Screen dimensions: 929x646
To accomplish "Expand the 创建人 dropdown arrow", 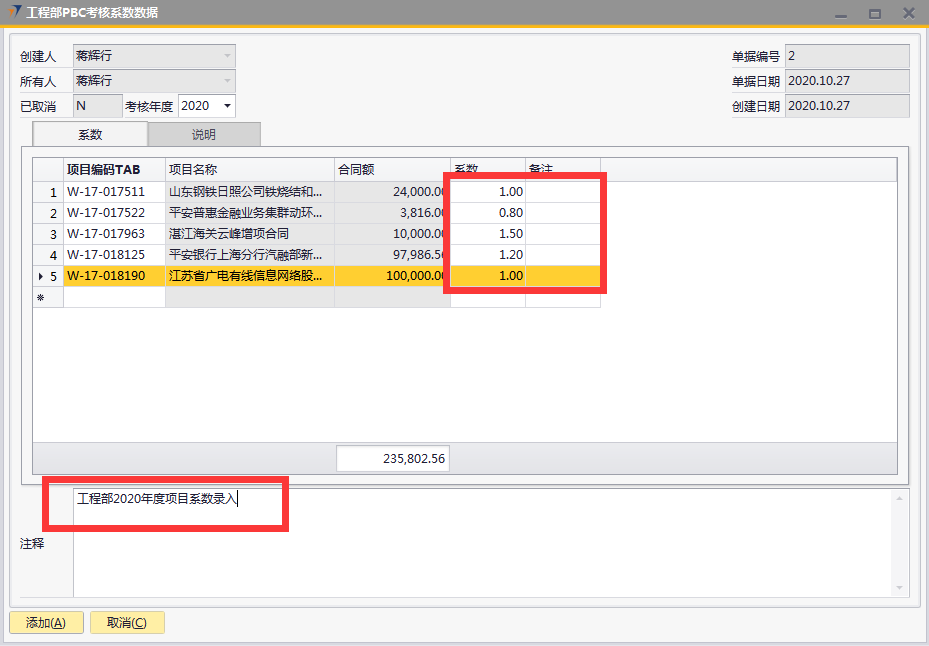I will click(x=227, y=56).
